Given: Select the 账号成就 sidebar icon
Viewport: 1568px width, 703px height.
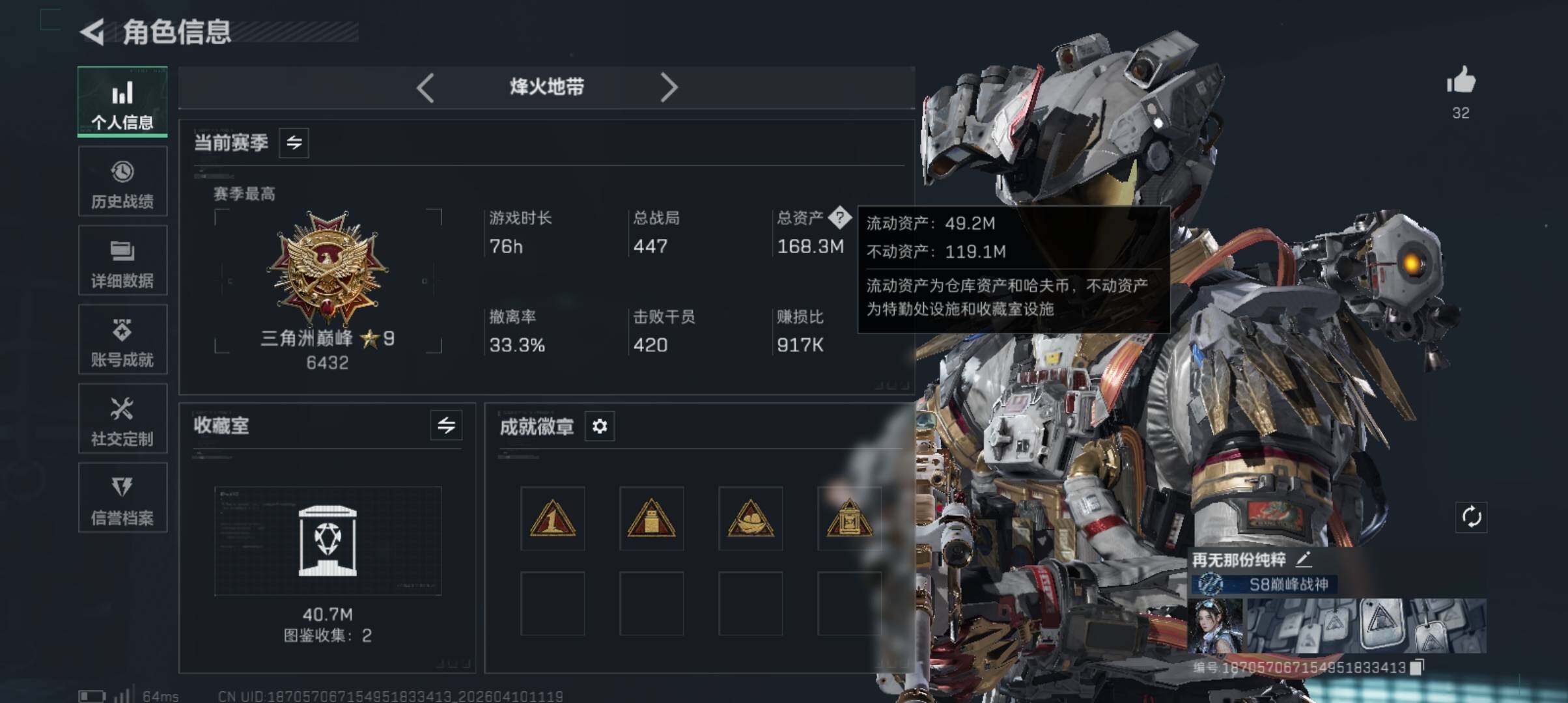Looking at the screenshot, I should (122, 339).
